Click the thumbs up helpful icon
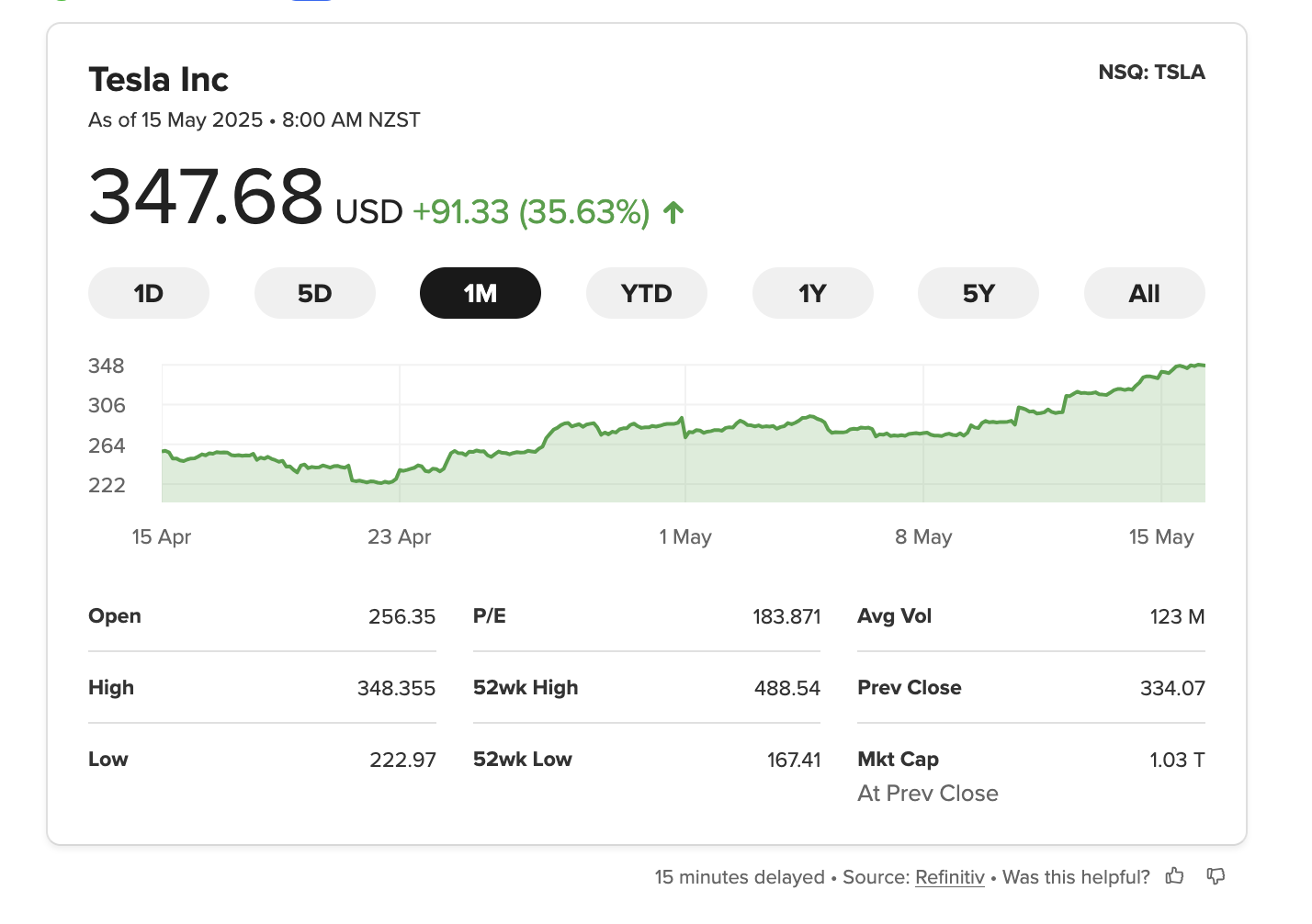This screenshot has width=1312, height=924. (1174, 876)
